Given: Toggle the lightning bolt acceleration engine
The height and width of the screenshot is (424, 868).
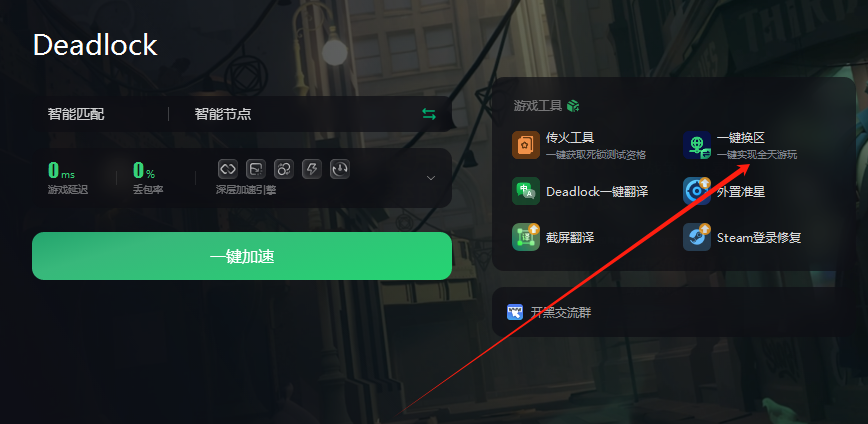Looking at the screenshot, I should [x=312, y=169].
